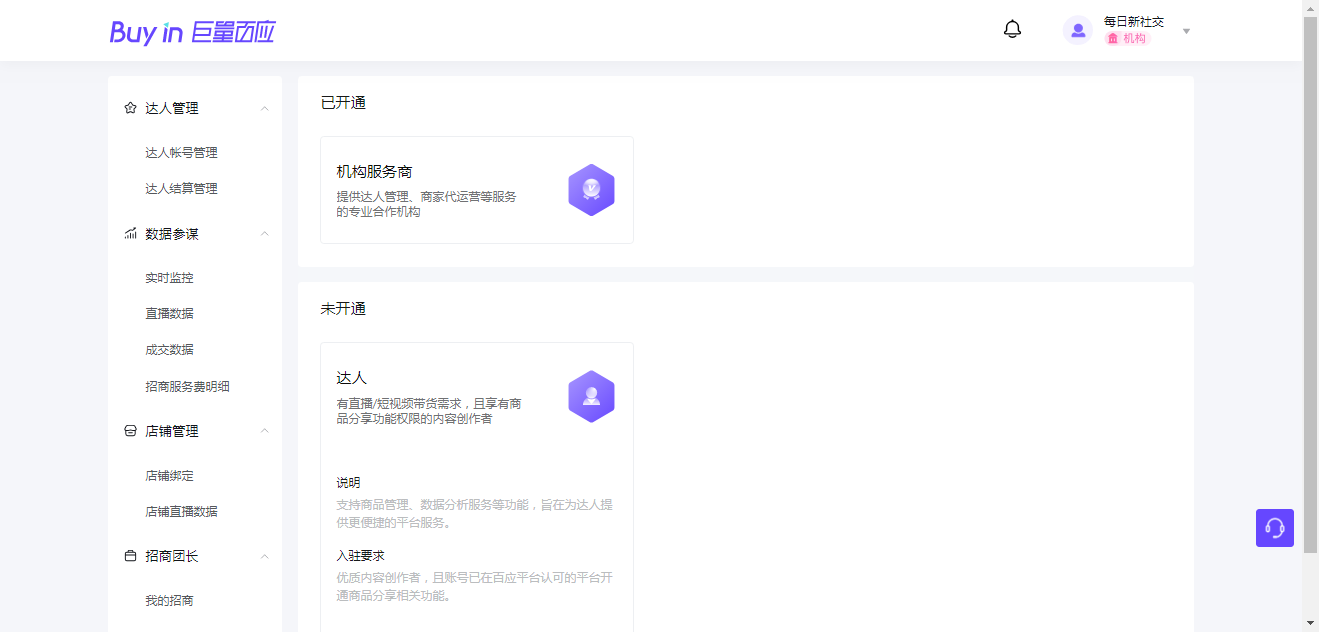The height and width of the screenshot is (632, 1319).
Task: Open the notification bell
Action: click(1012, 29)
